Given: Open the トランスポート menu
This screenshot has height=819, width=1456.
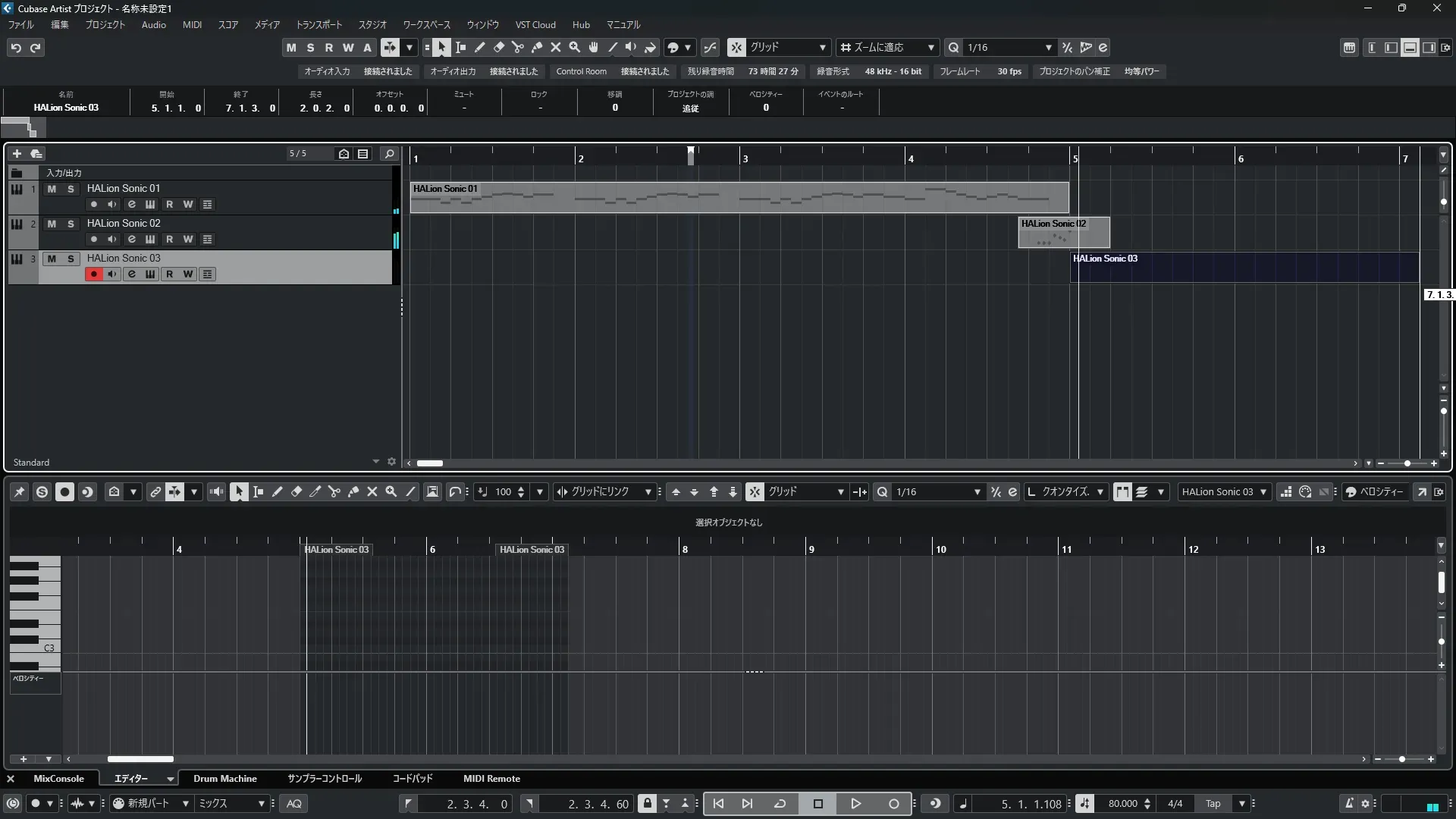Looking at the screenshot, I should pyautogui.click(x=318, y=25).
